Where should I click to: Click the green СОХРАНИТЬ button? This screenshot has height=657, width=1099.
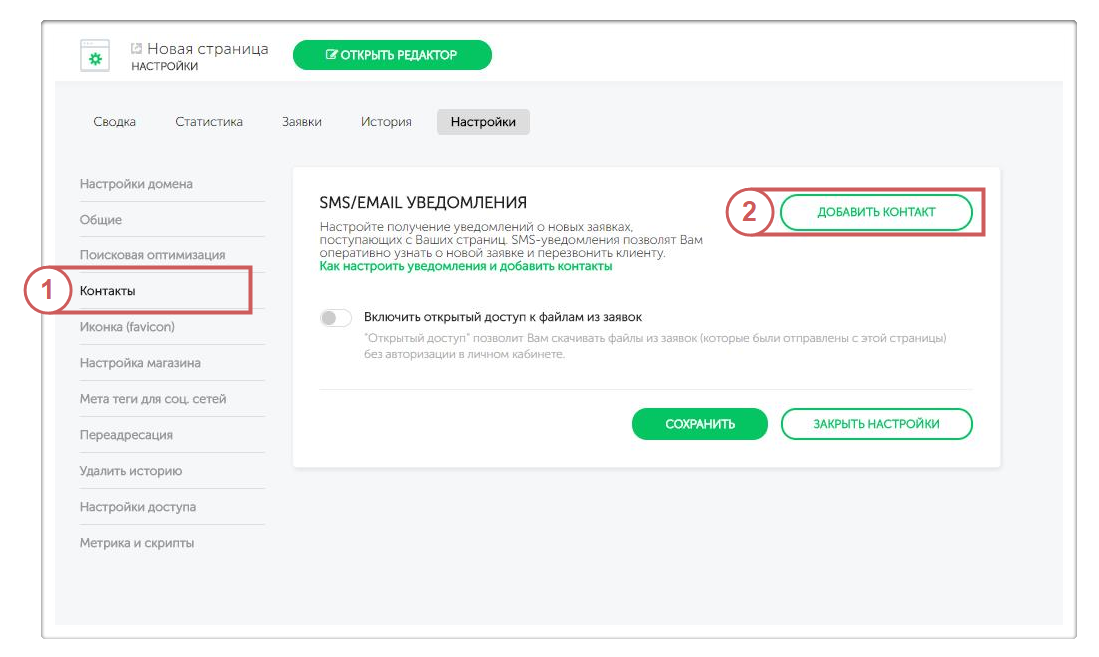(700, 424)
